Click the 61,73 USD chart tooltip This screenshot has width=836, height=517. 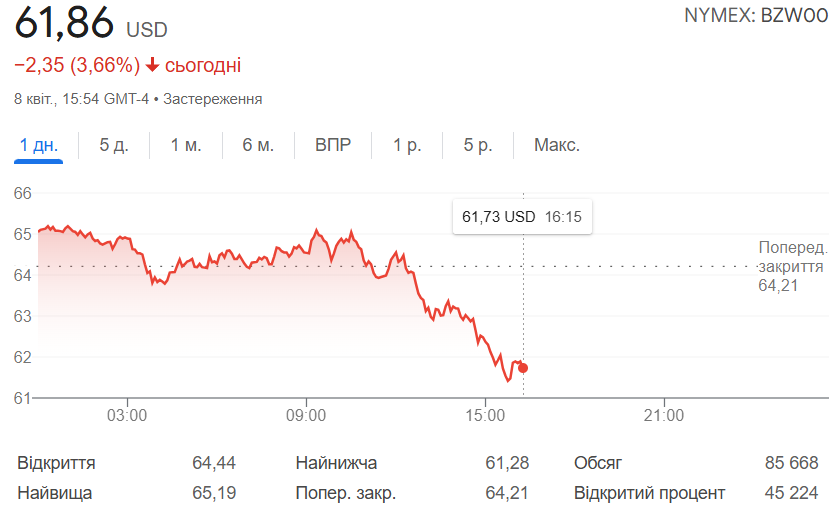click(x=522, y=216)
